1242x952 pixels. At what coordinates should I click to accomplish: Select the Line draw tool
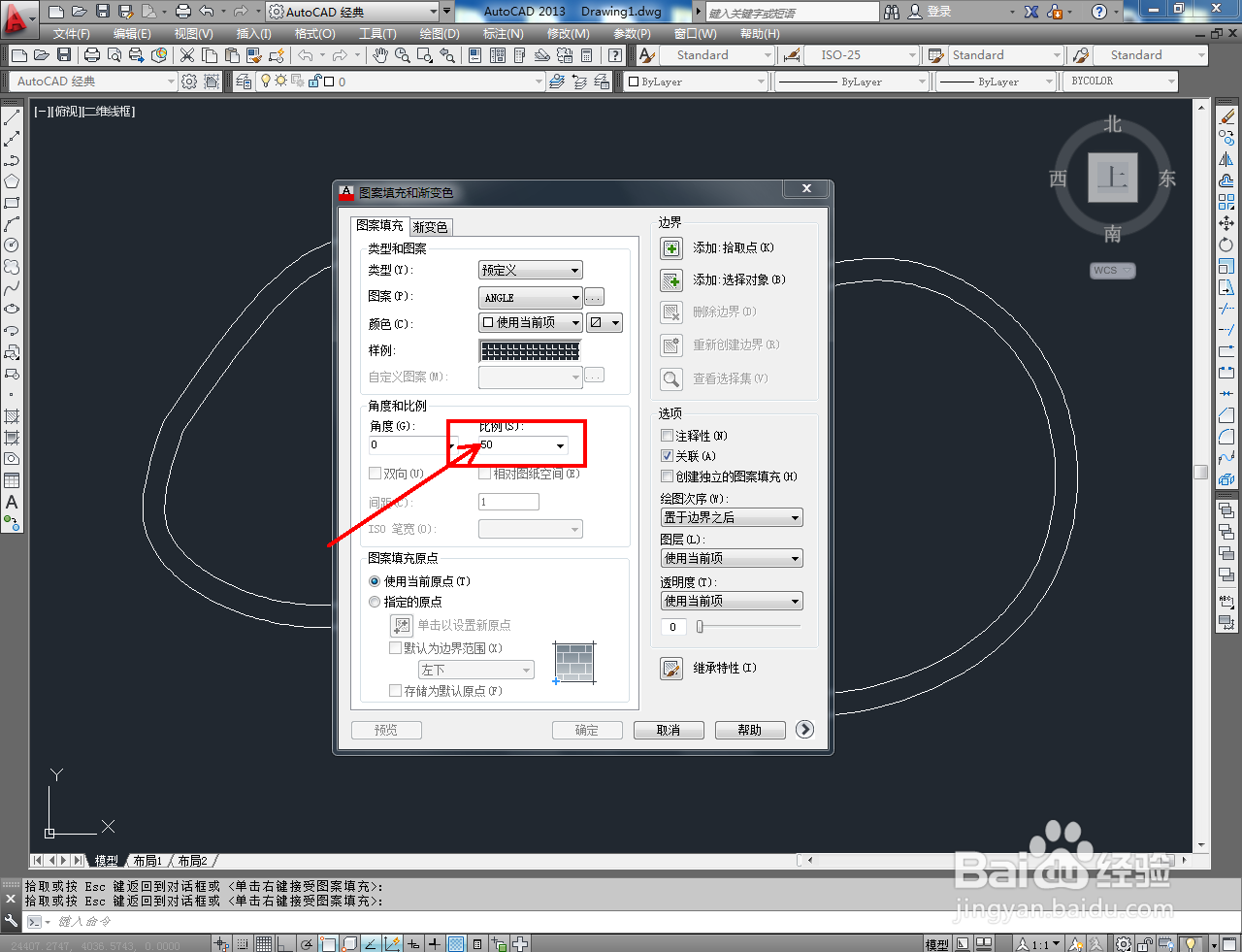pyautogui.click(x=12, y=117)
